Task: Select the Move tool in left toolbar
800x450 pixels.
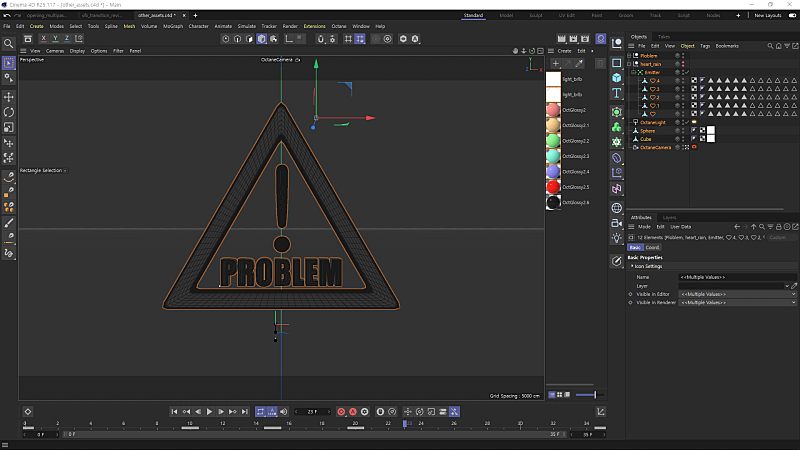Action: coord(9,97)
